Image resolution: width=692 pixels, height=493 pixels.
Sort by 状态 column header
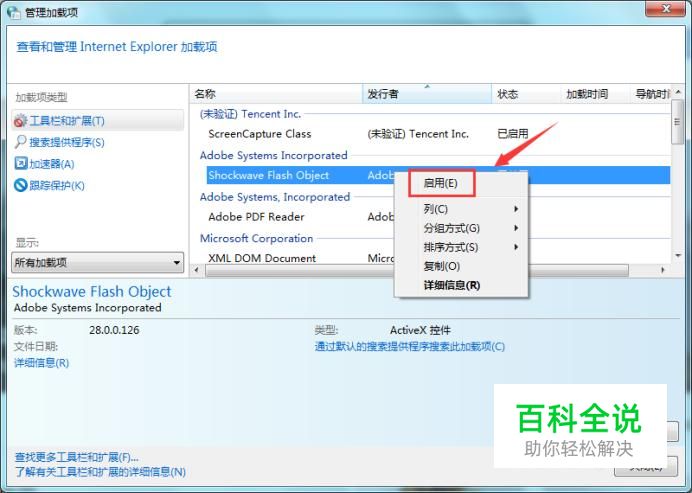[x=526, y=94]
